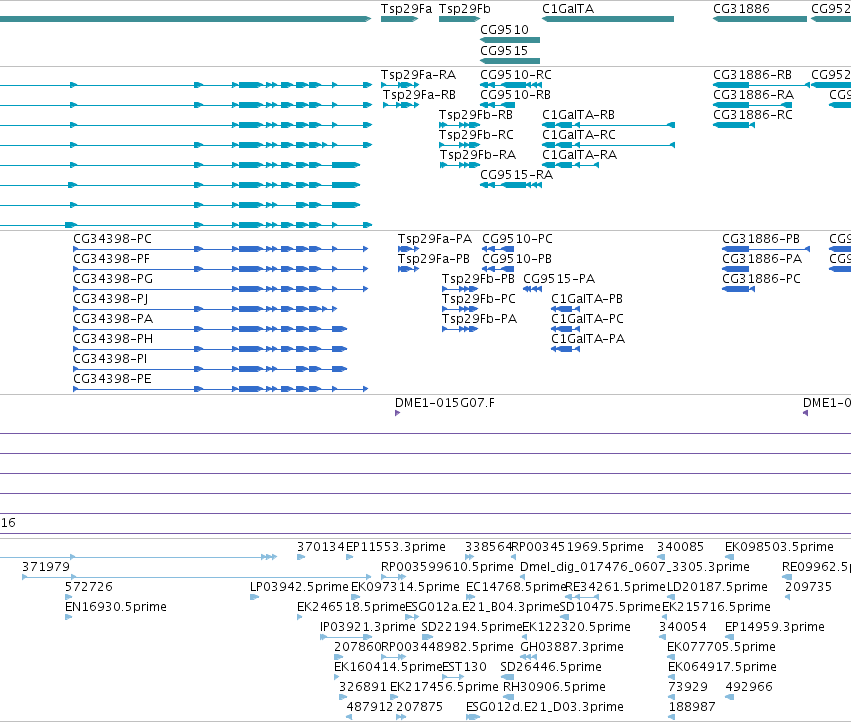The image size is (851, 722).
Task: Click transcript CG9510-RC label
Action: tap(516, 75)
